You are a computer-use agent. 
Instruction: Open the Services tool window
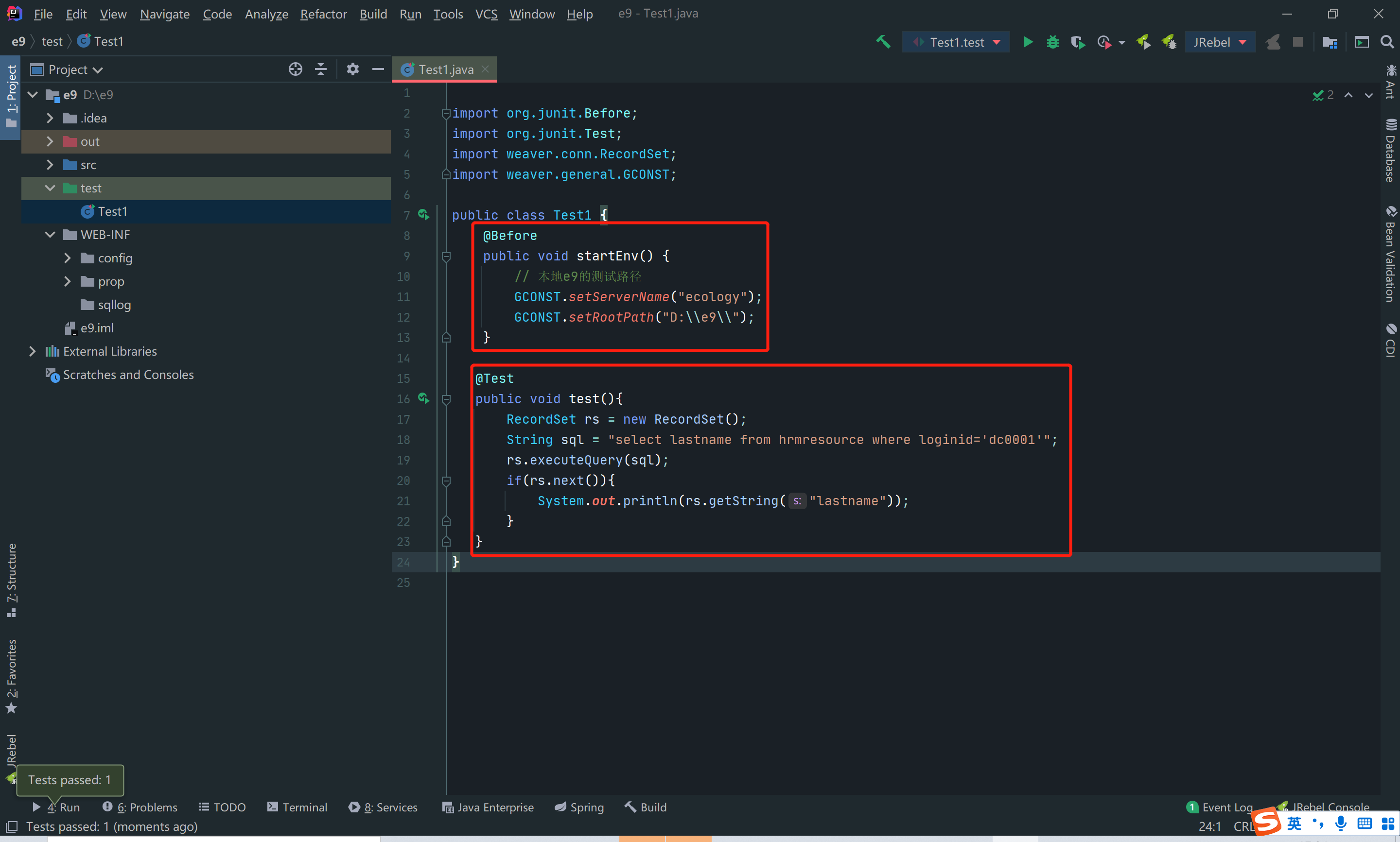pos(383,807)
